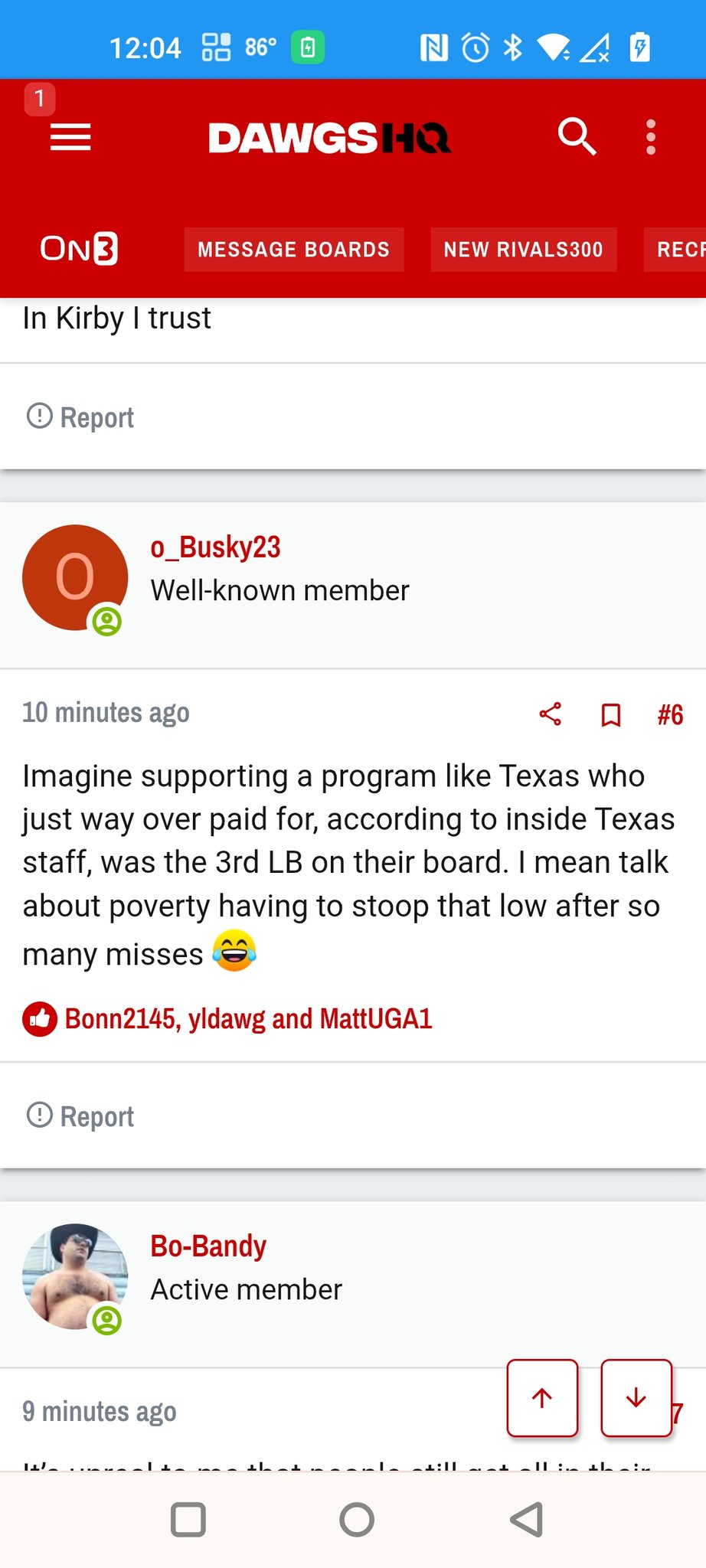
Task: Open the hamburger navigation menu
Action: (70, 138)
